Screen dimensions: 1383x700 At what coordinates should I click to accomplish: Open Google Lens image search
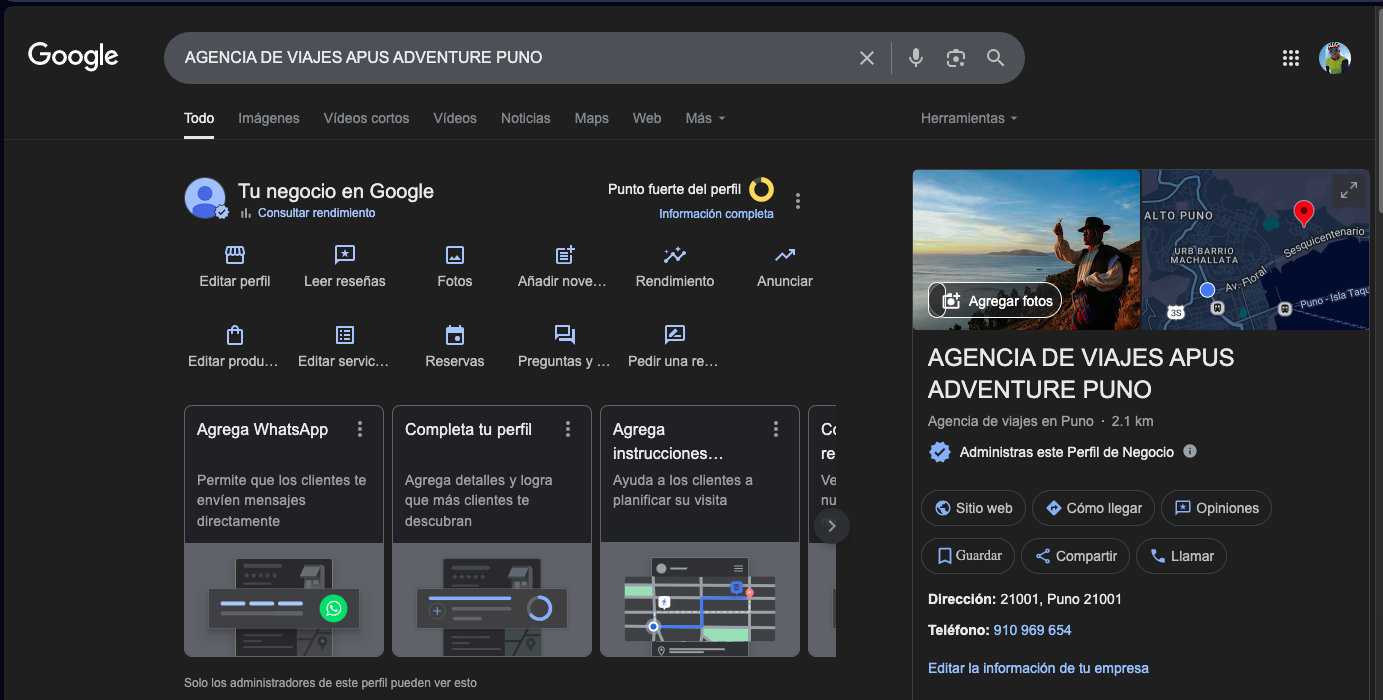[x=956, y=58]
